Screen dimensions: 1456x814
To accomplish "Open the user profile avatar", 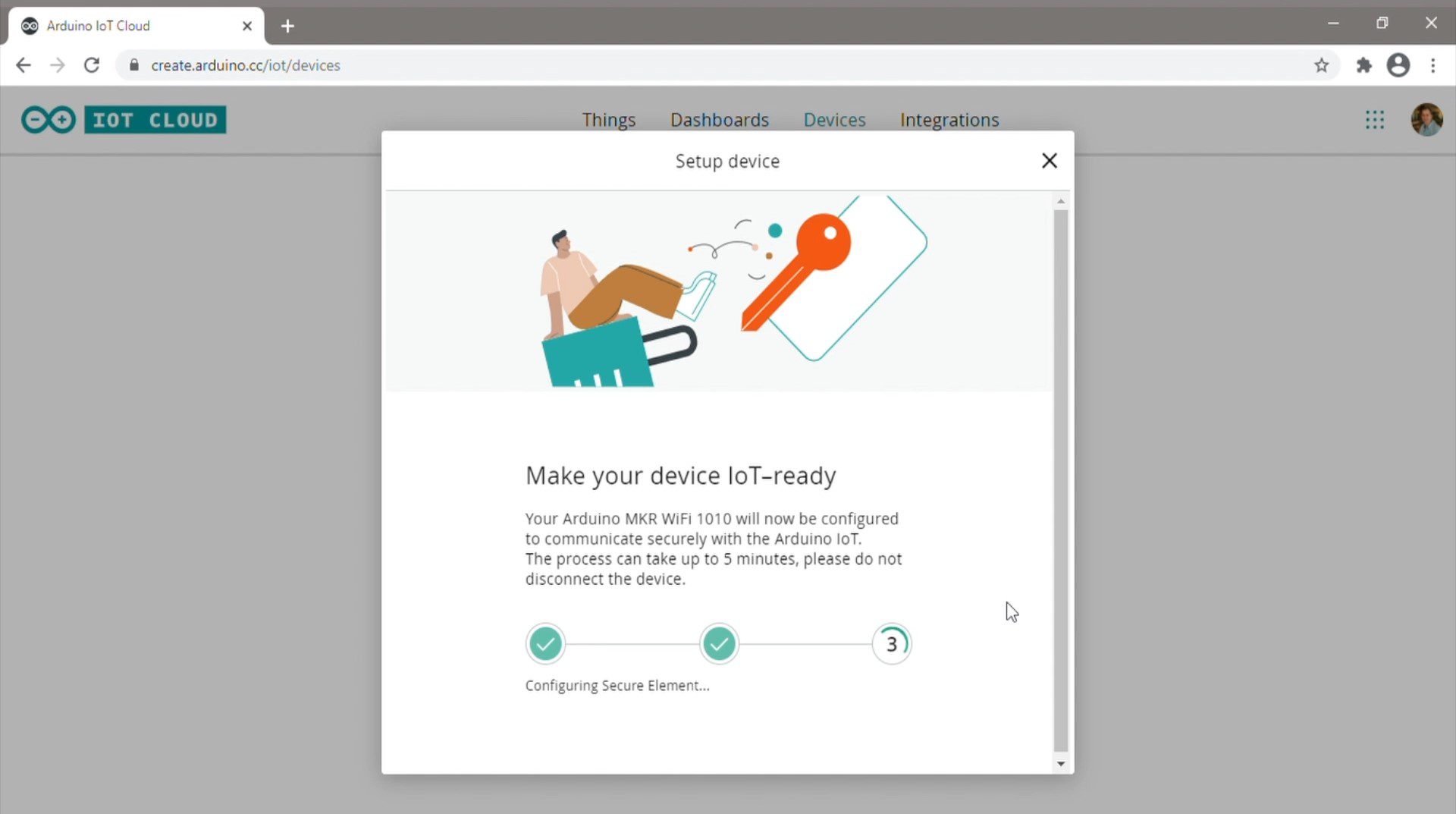I will pyautogui.click(x=1426, y=120).
